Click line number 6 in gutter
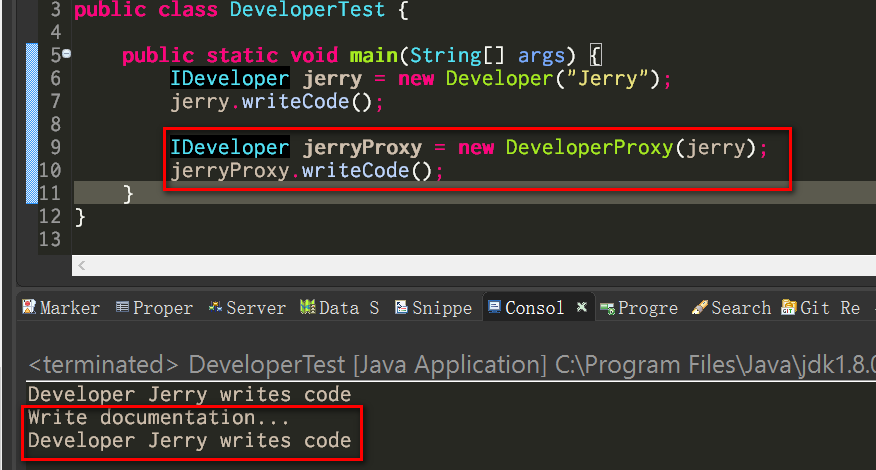876x470 pixels. (x=55, y=78)
